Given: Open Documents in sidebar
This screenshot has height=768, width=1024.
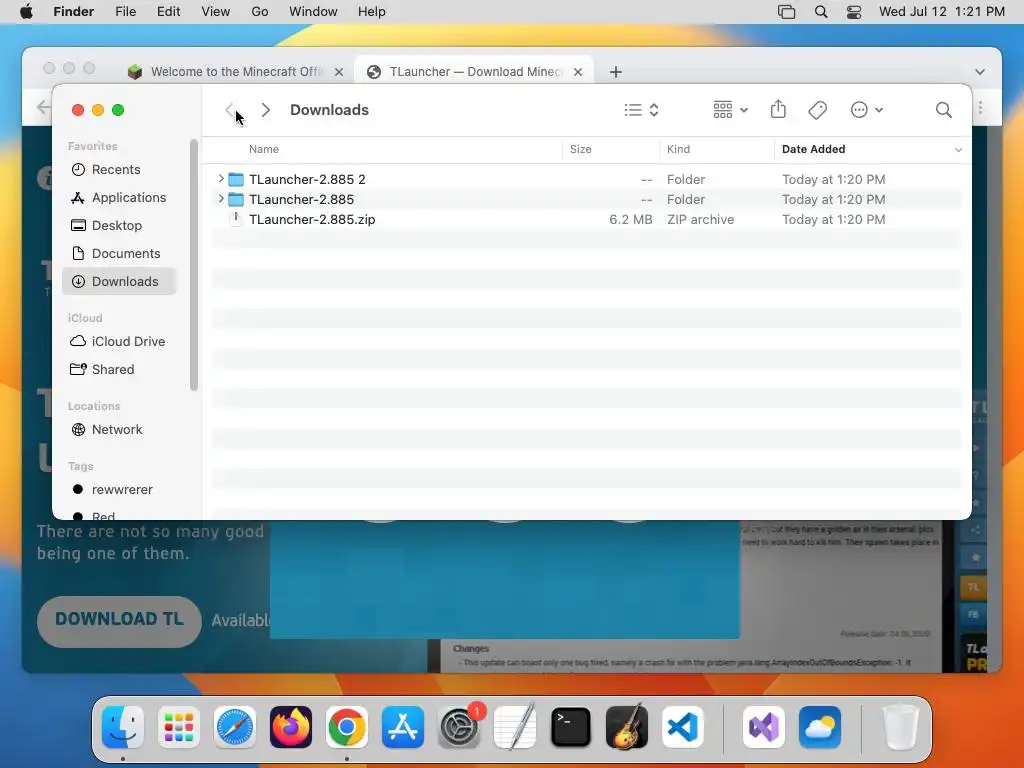Looking at the screenshot, I should pos(120,253).
